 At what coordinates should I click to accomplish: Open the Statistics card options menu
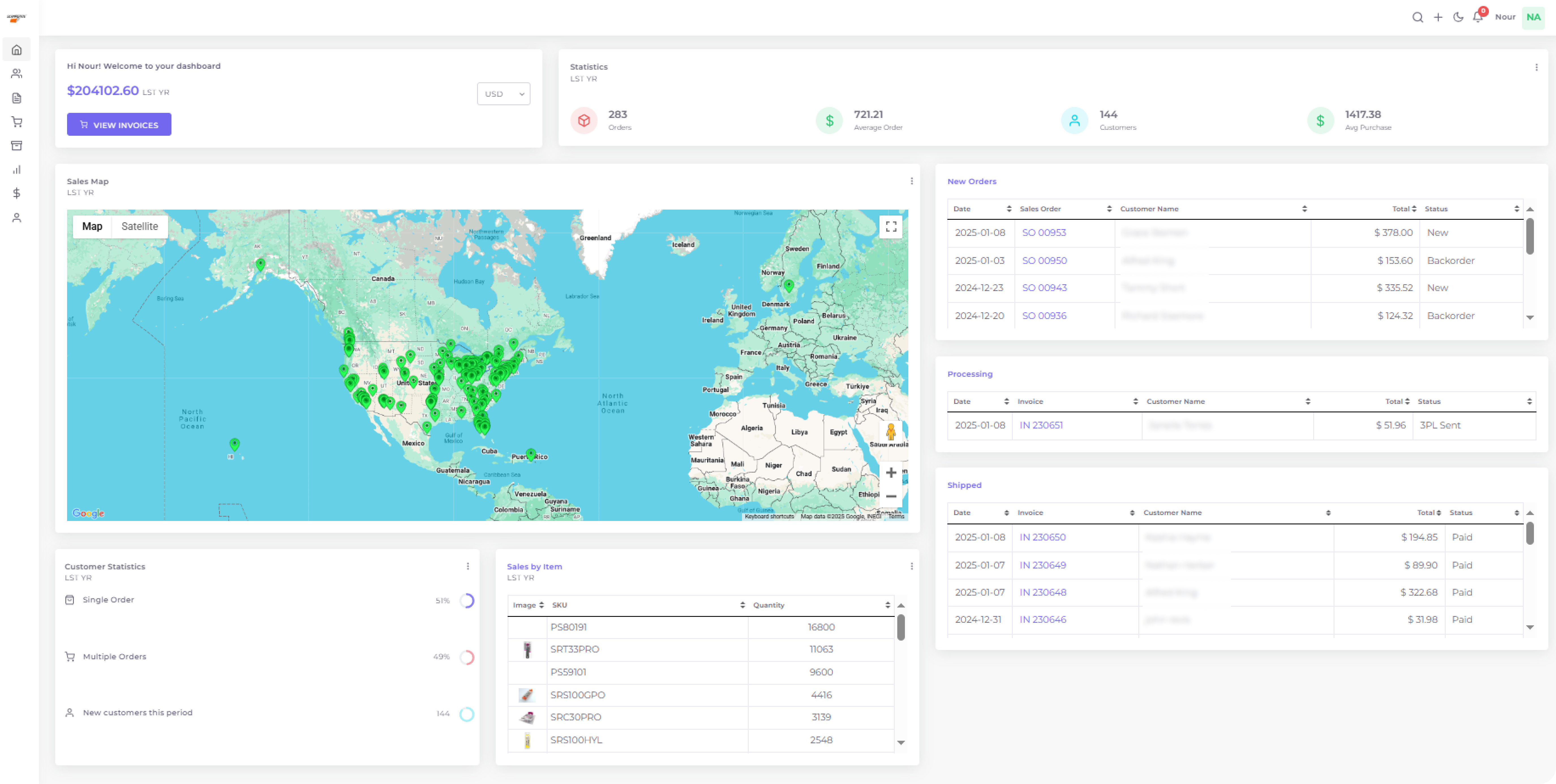(1536, 67)
